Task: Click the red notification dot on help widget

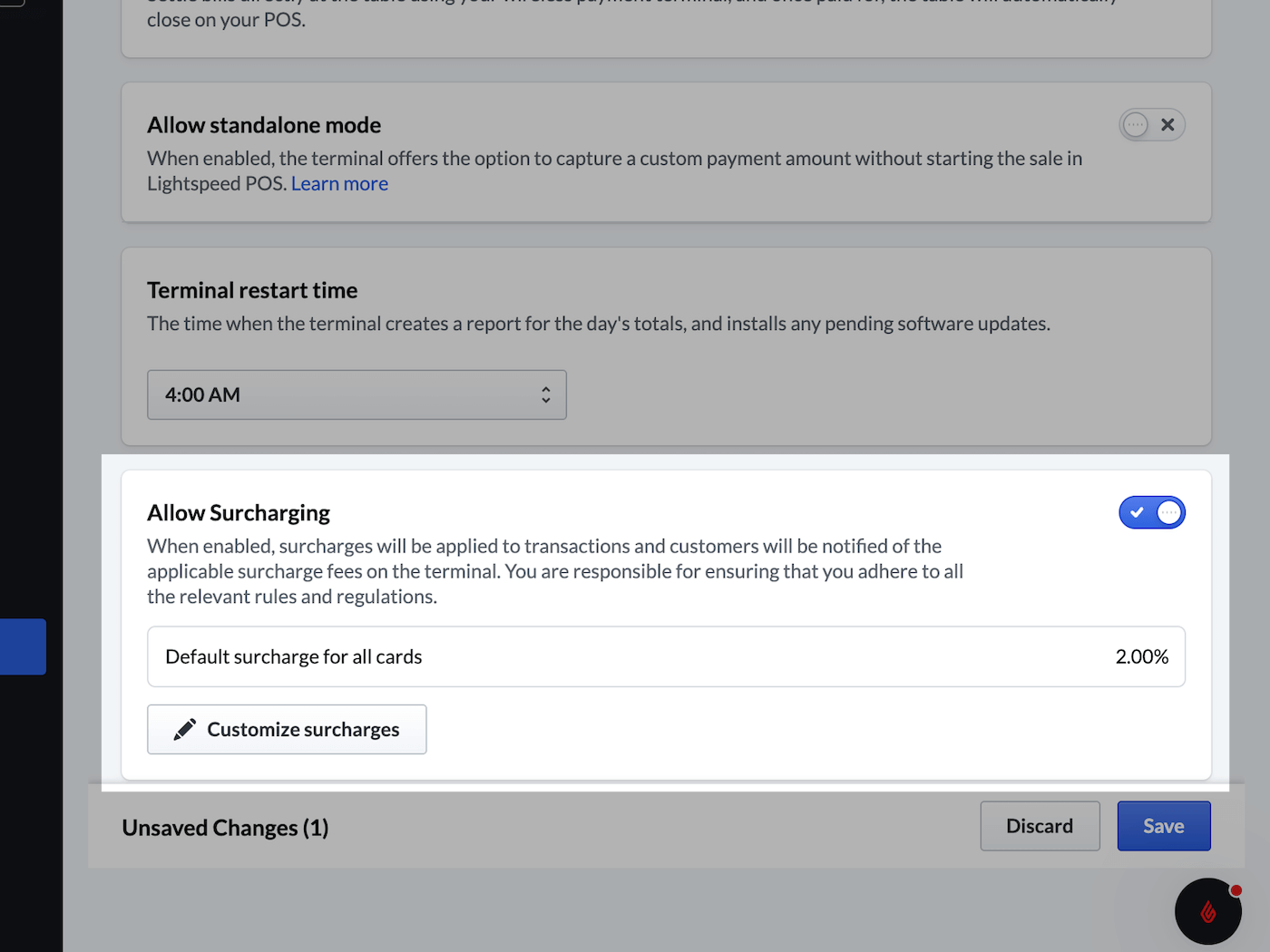Action: pyautogui.click(x=1236, y=890)
